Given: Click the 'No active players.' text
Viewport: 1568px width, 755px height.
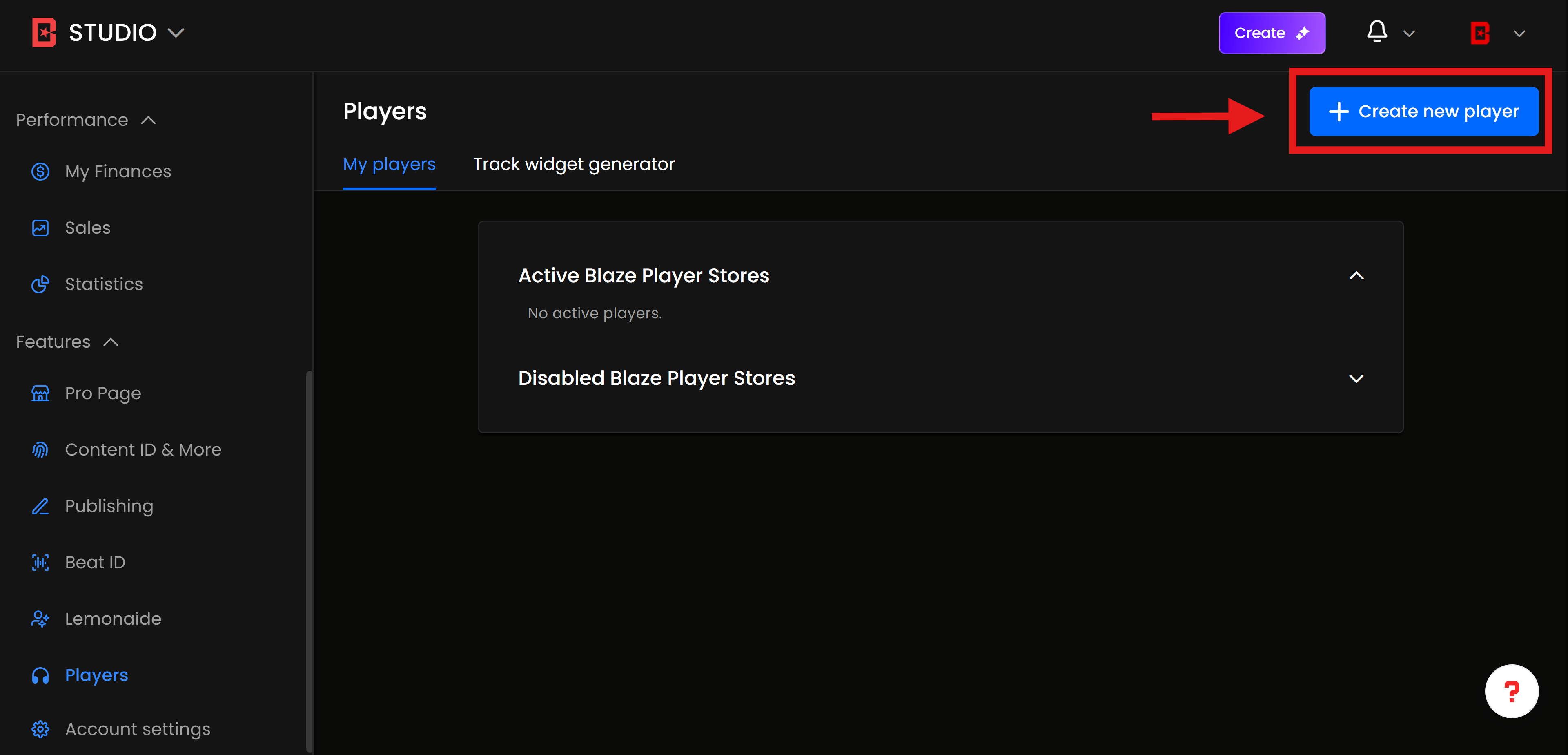Looking at the screenshot, I should (595, 314).
